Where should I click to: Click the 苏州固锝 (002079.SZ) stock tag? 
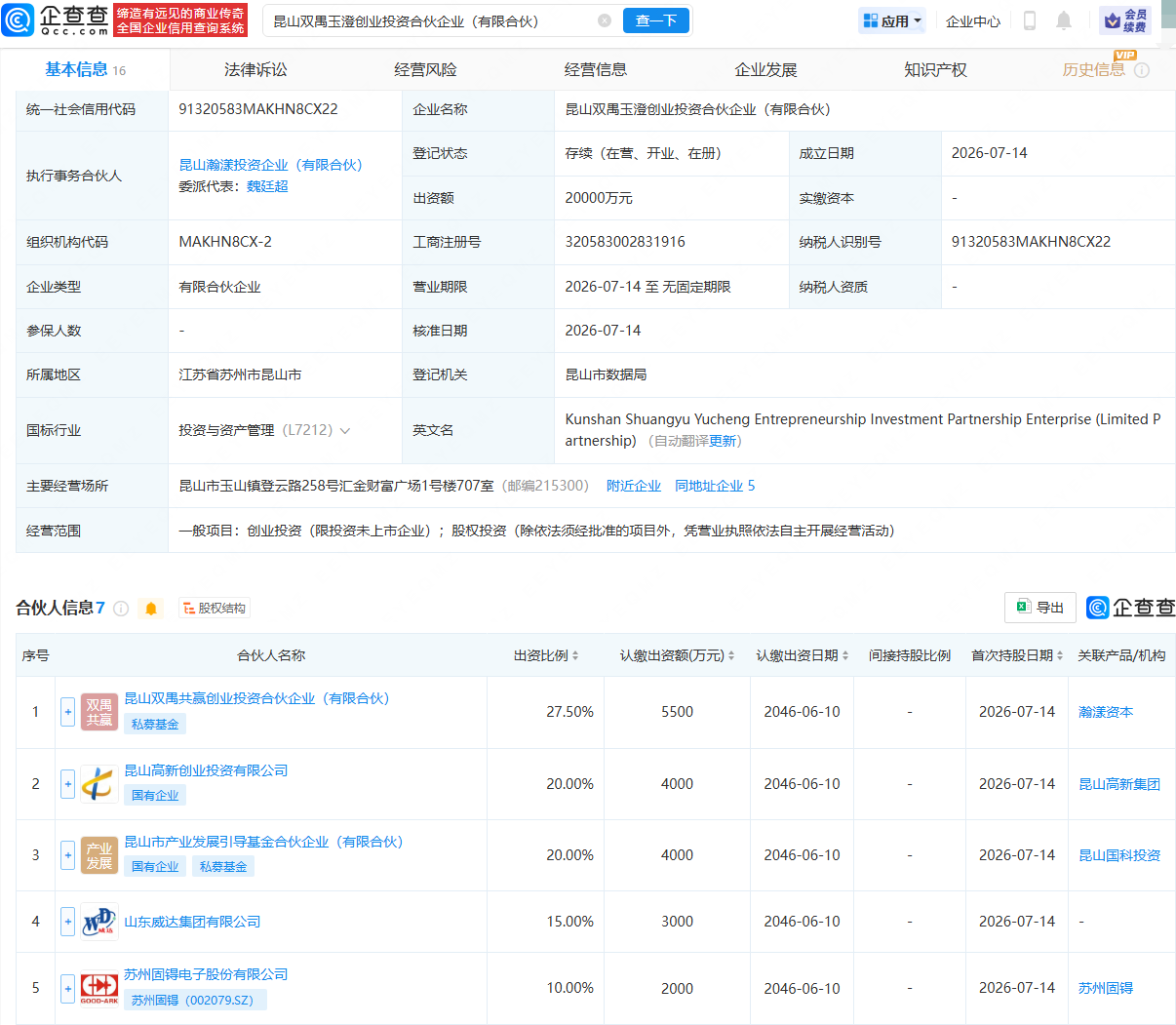point(194,1000)
